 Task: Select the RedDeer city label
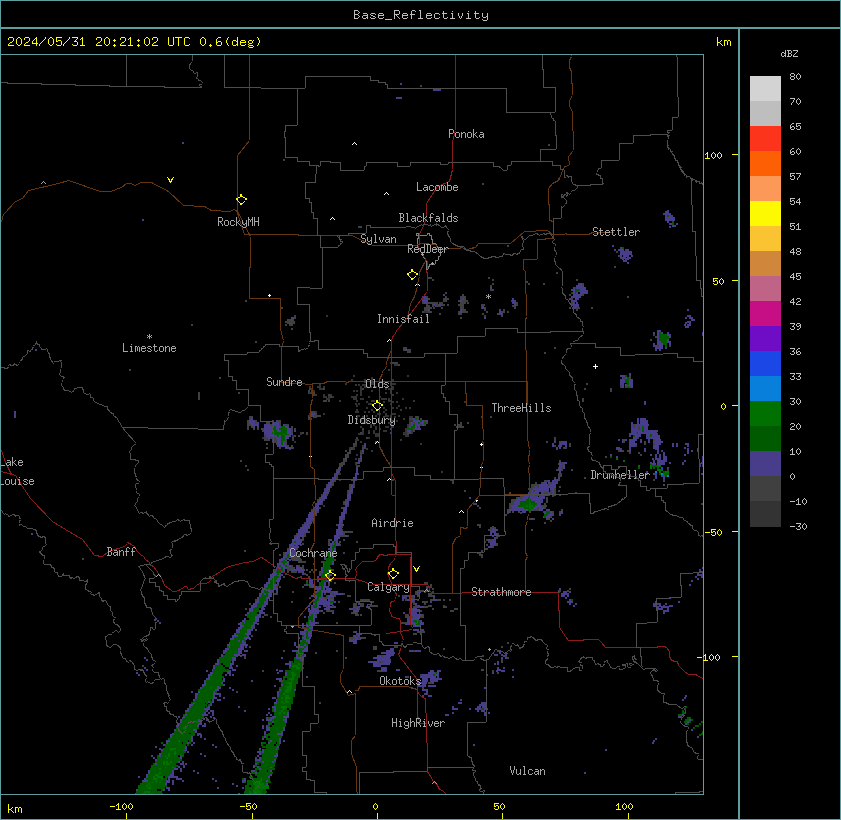(x=427, y=249)
